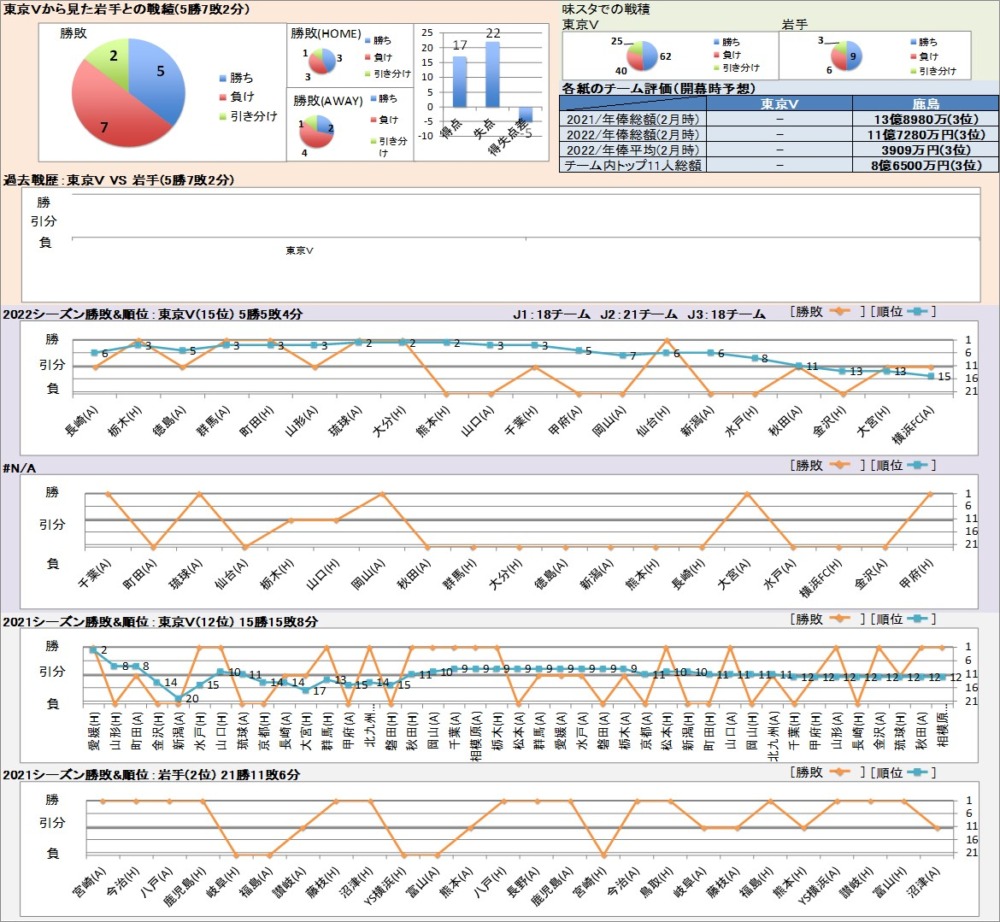Click the 鹿島 column header in the table
The height and width of the screenshot is (922, 1000).
925,103
